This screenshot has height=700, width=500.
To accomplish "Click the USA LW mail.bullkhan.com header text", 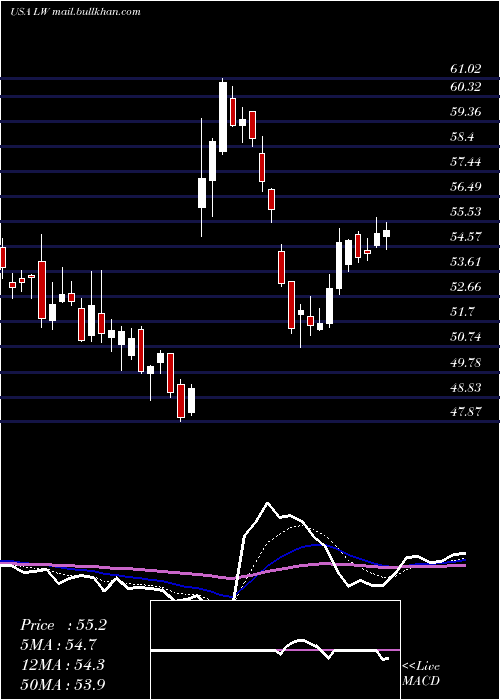I will (75, 12).
